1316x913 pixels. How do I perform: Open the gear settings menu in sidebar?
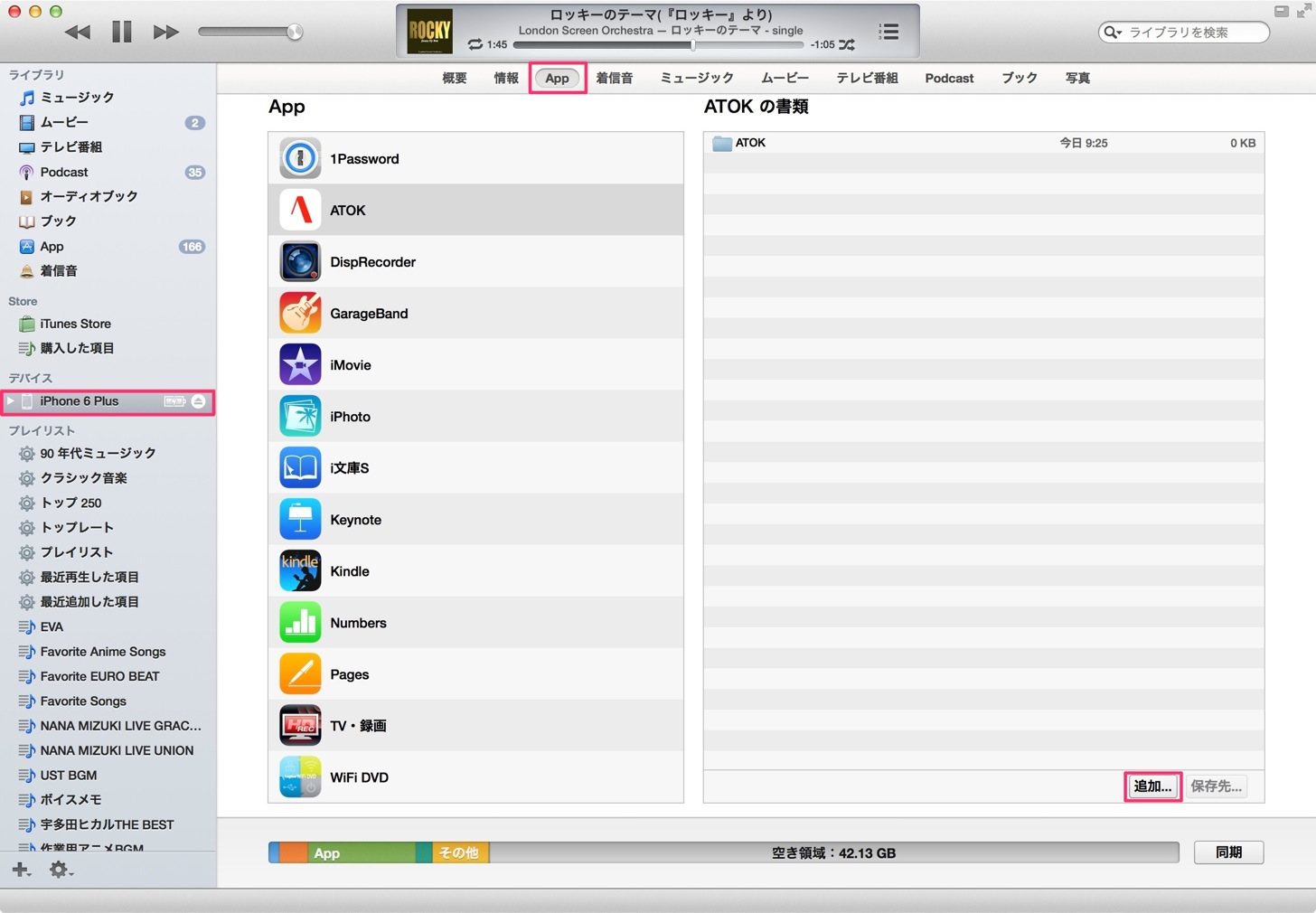(x=61, y=870)
